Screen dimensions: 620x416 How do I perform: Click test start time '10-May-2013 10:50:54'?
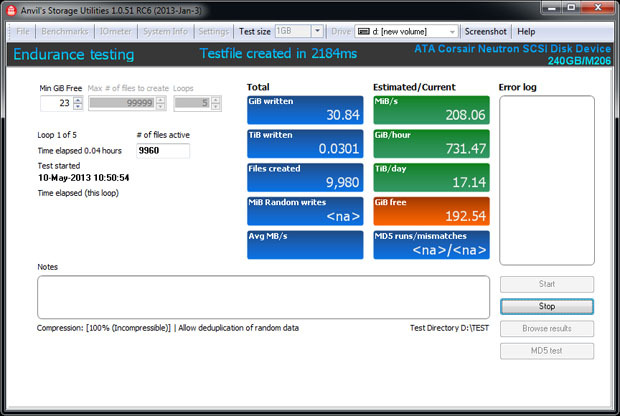click(83, 178)
